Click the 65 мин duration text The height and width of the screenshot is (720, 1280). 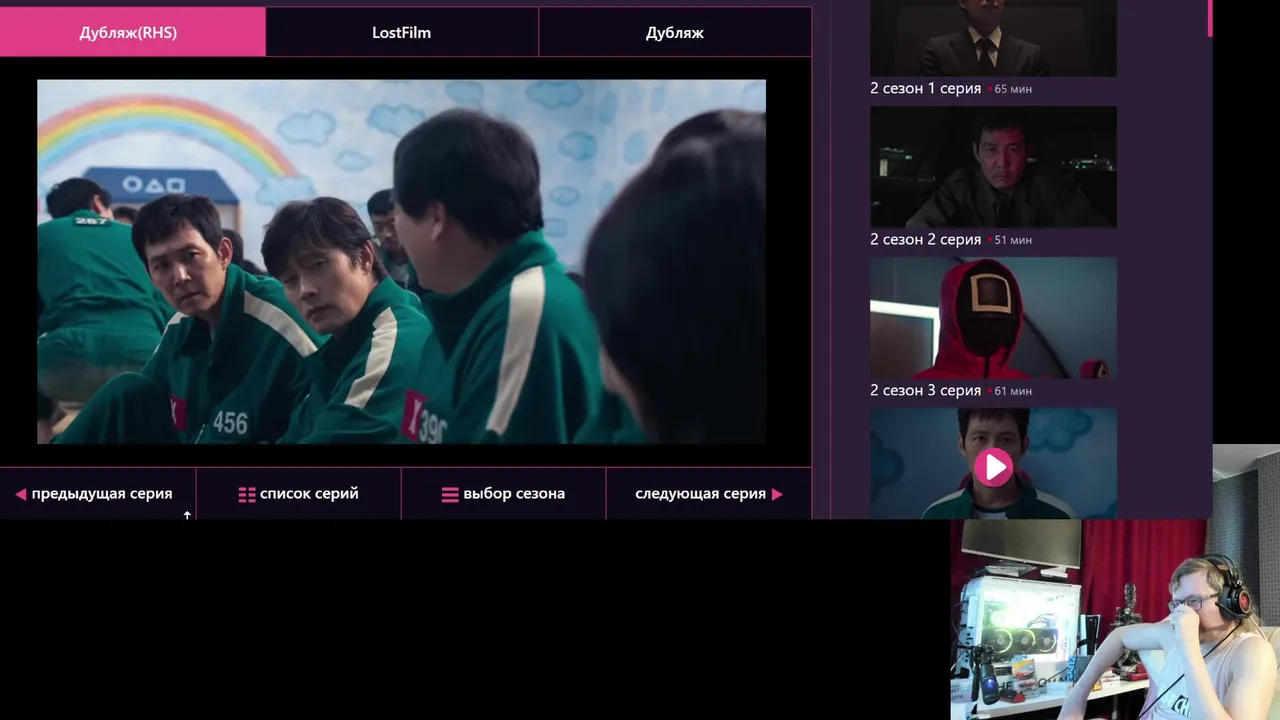click(x=1013, y=89)
